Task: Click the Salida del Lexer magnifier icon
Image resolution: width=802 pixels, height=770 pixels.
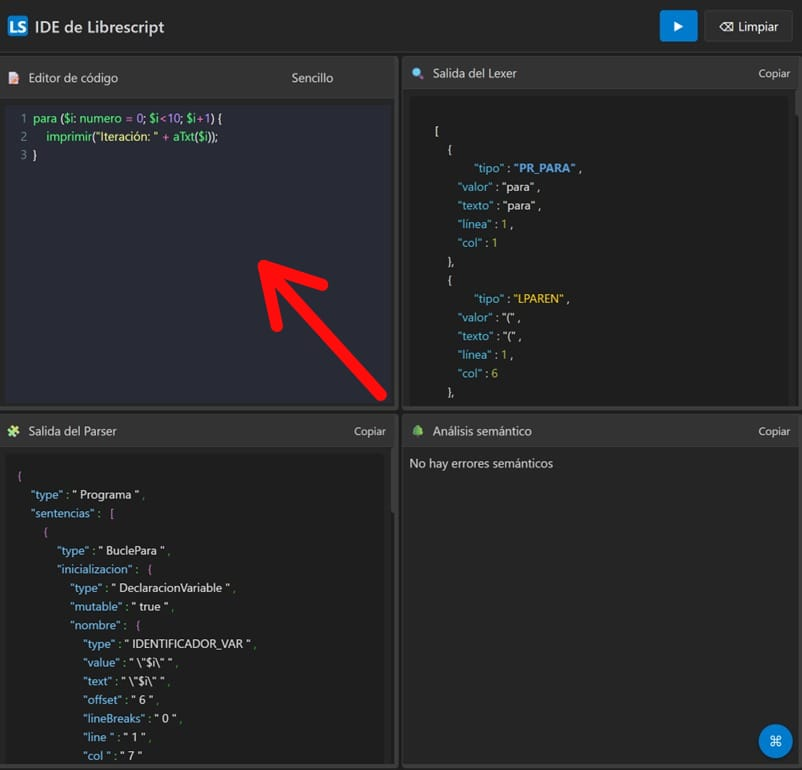Action: point(417,73)
